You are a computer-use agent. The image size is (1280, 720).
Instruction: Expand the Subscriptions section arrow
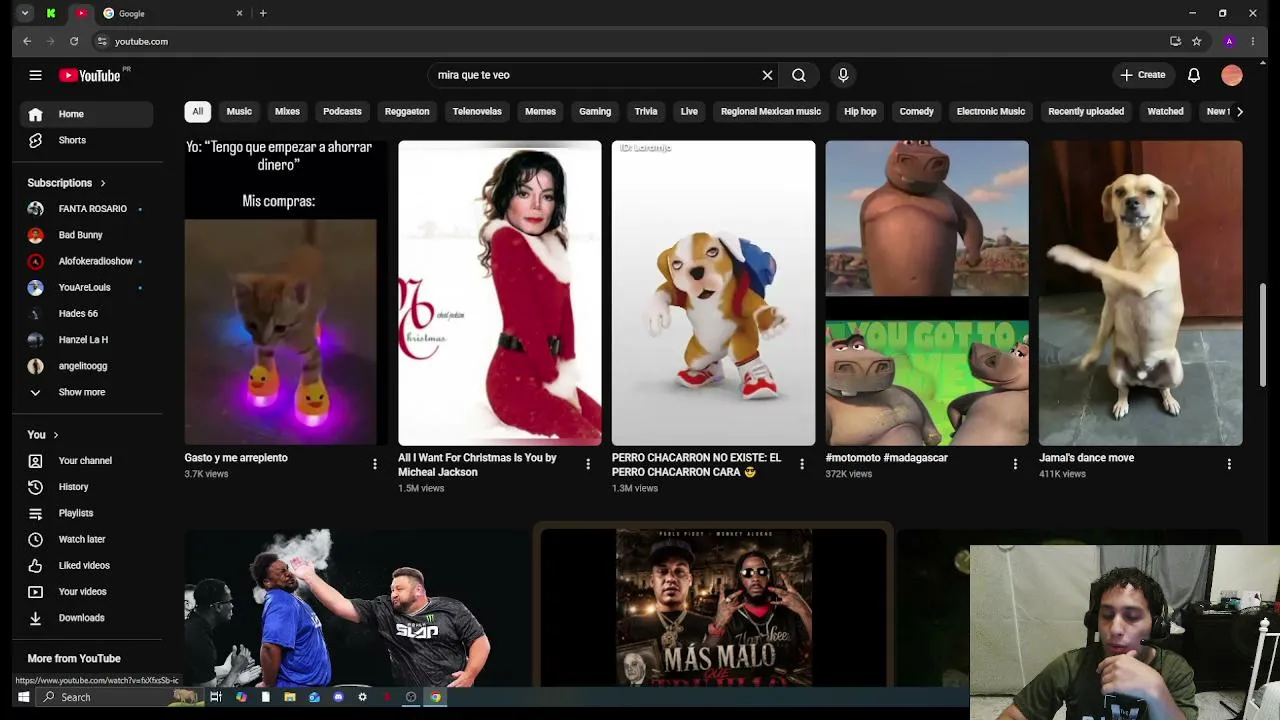102,183
